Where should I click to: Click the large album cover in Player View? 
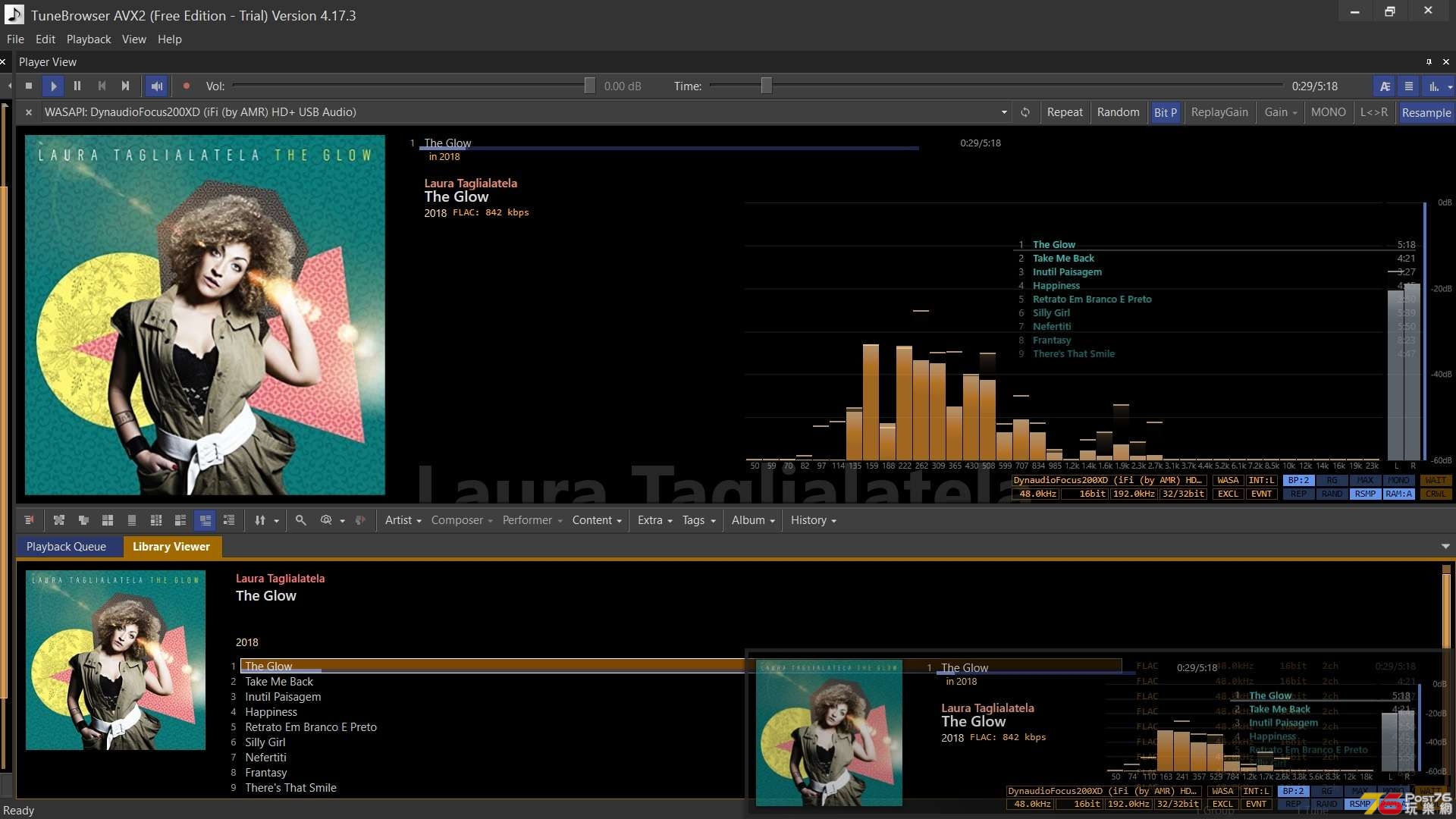tap(205, 315)
